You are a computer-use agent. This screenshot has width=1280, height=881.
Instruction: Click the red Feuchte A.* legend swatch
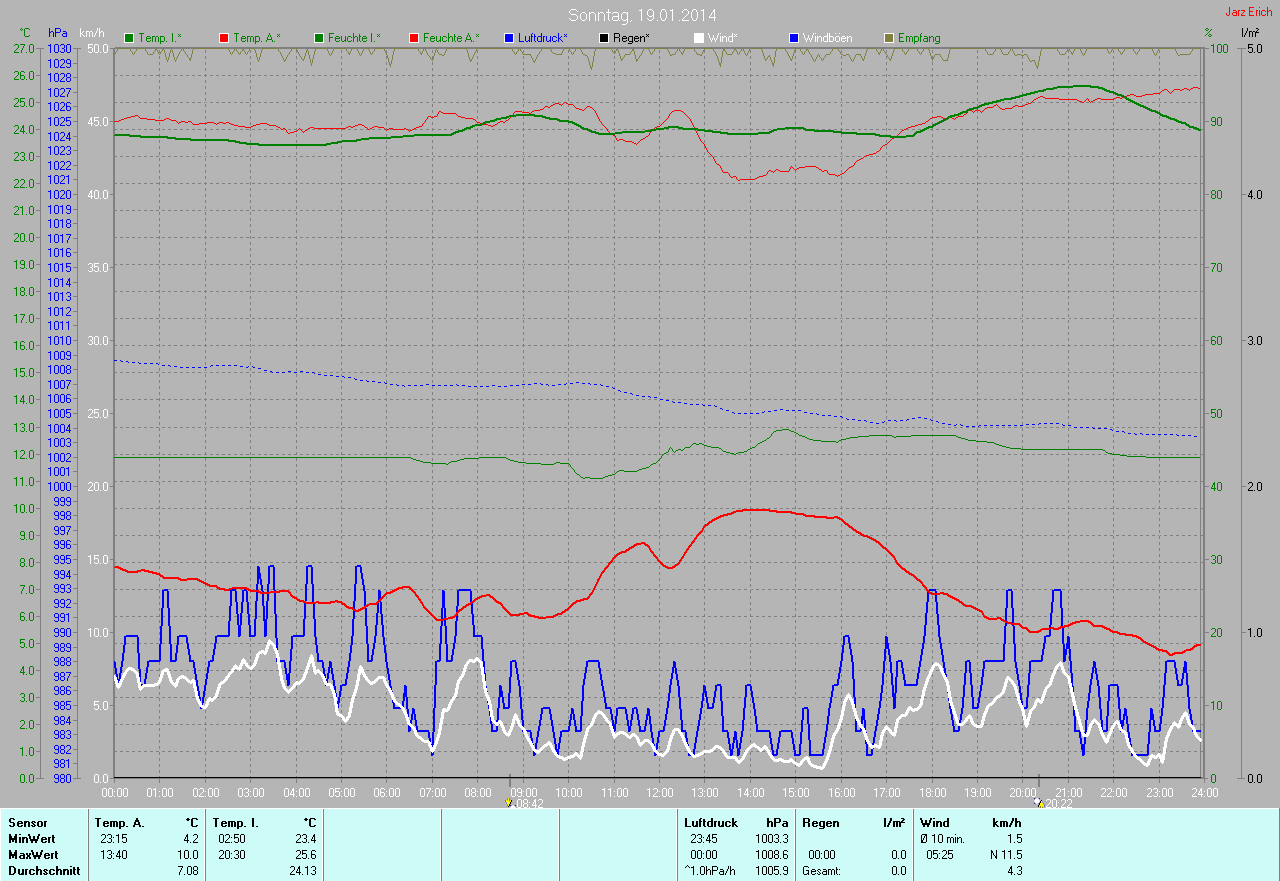point(414,38)
